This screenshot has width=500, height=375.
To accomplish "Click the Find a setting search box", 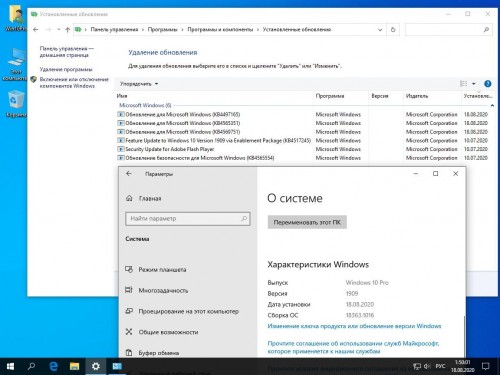I will tap(188, 219).
